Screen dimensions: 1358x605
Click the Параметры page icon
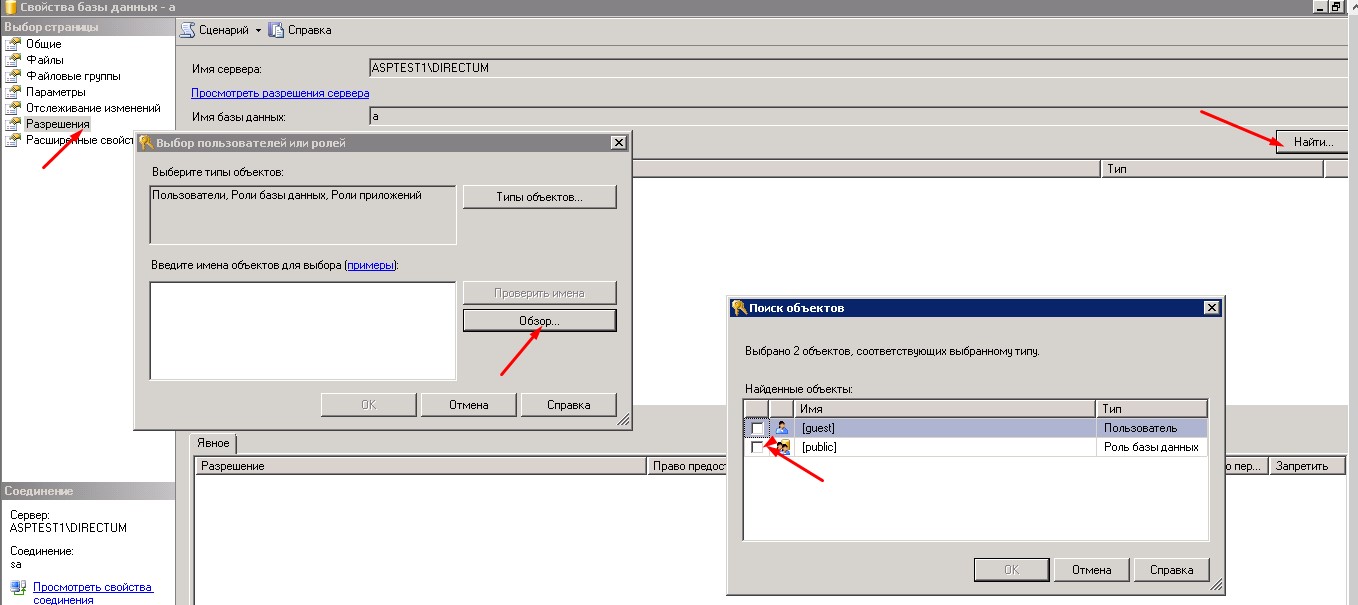click(13, 92)
